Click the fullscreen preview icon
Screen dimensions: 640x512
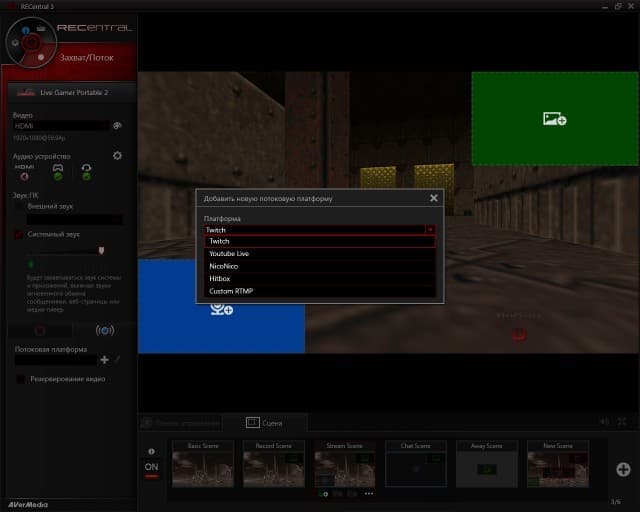click(x=622, y=422)
